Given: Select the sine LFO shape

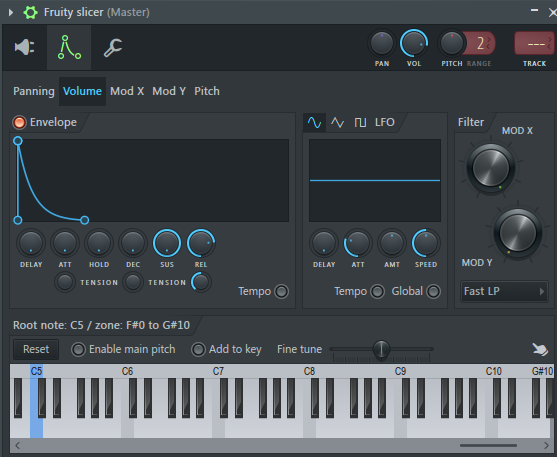Looking at the screenshot, I should coord(314,123).
